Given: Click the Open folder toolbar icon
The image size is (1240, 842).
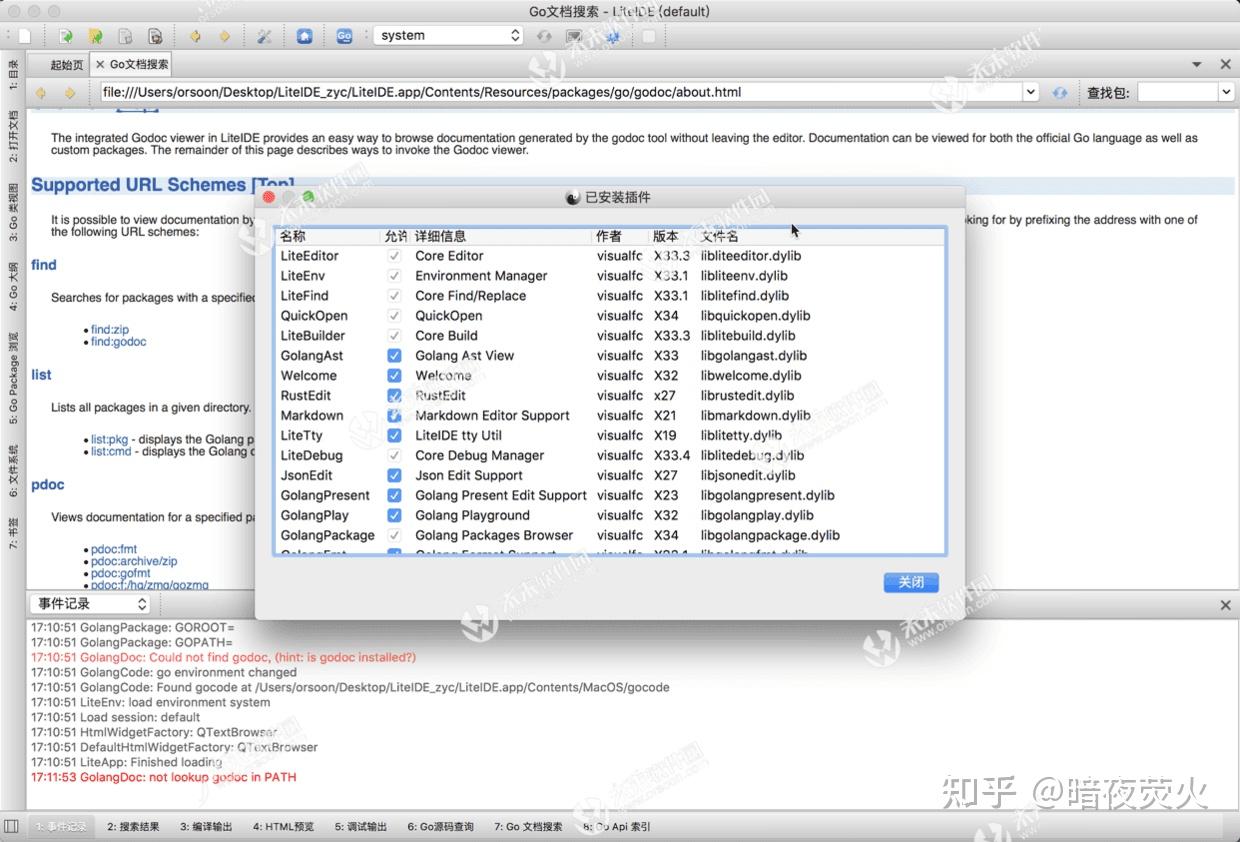Looking at the screenshot, I should pos(95,36).
